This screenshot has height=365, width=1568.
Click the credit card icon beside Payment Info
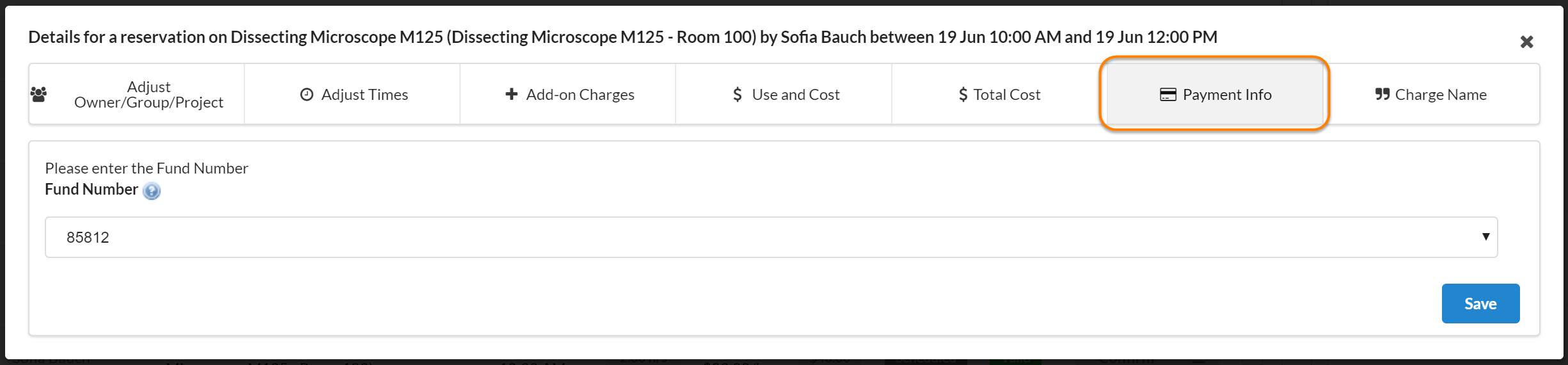(x=1168, y=95)
